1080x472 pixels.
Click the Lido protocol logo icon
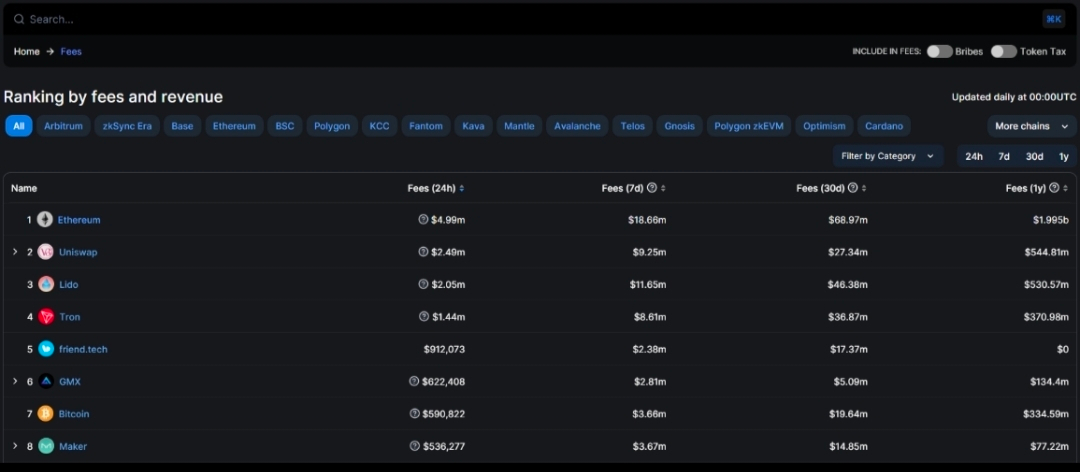coord(46,285)
